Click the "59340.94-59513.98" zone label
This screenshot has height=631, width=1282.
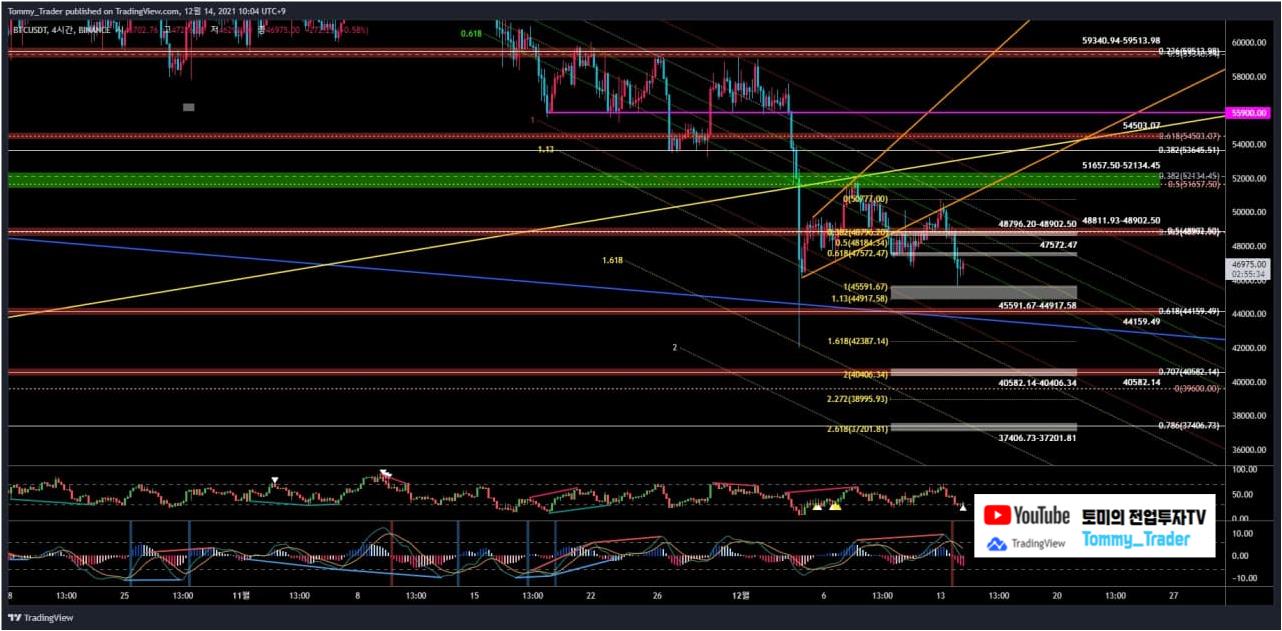tap(1121, 41)
